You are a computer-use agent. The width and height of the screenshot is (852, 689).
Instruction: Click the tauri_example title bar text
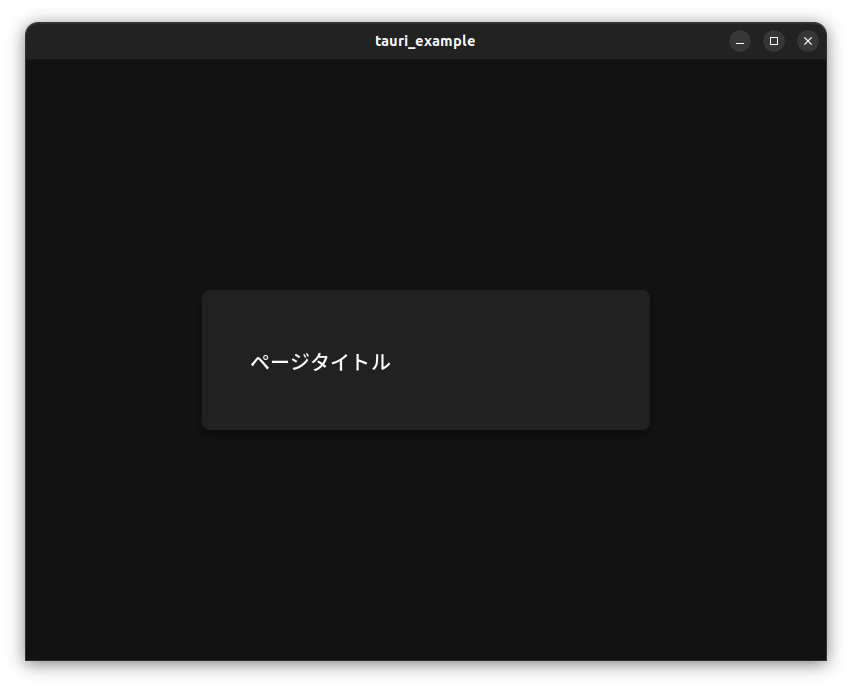point(425,41)
